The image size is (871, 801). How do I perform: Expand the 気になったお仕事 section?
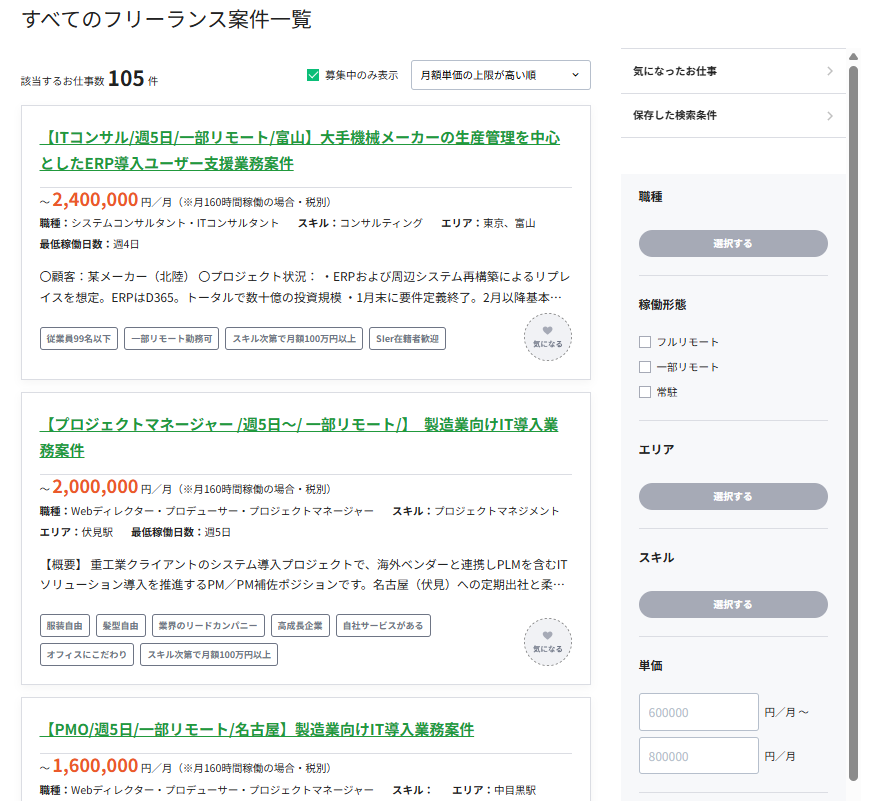pos(734,70)
